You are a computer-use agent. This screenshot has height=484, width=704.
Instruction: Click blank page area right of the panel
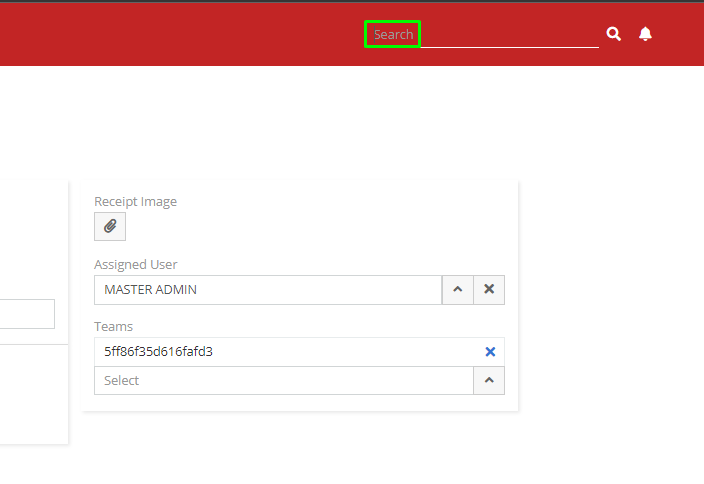tap(610, 300)
